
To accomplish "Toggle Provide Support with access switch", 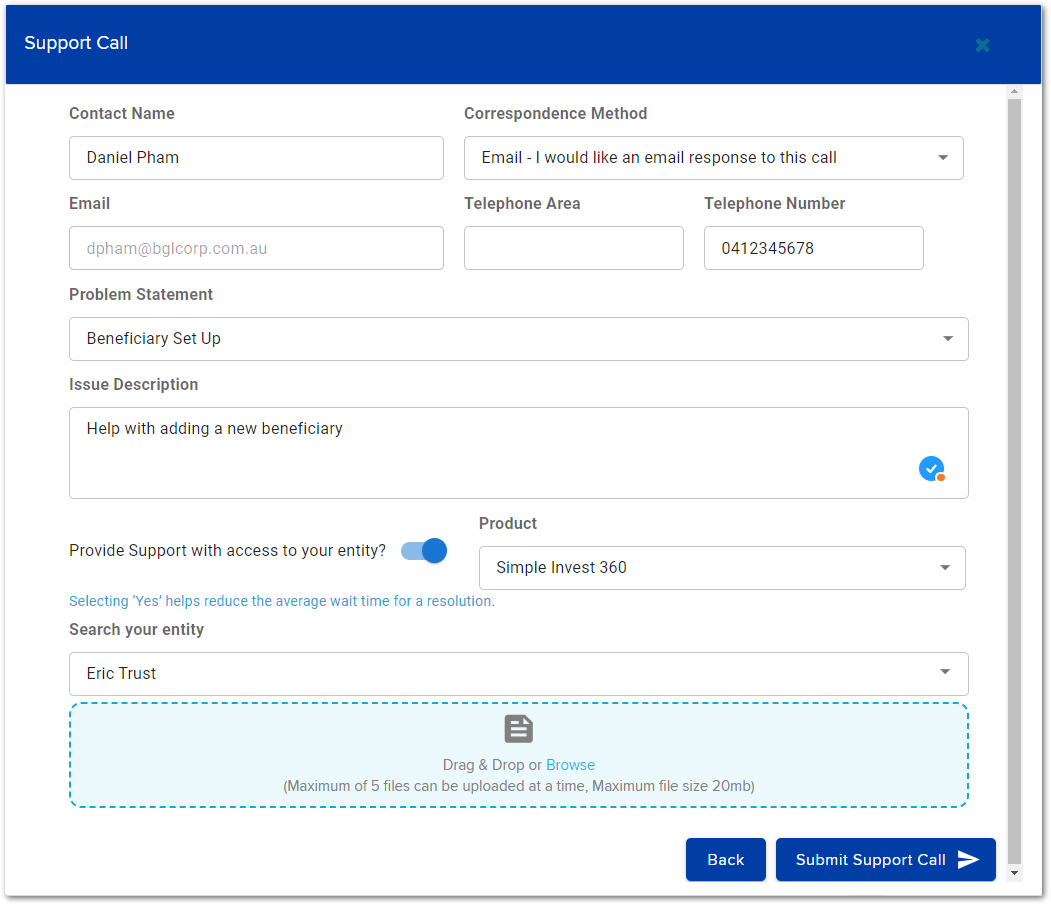I will click(424, 551).
